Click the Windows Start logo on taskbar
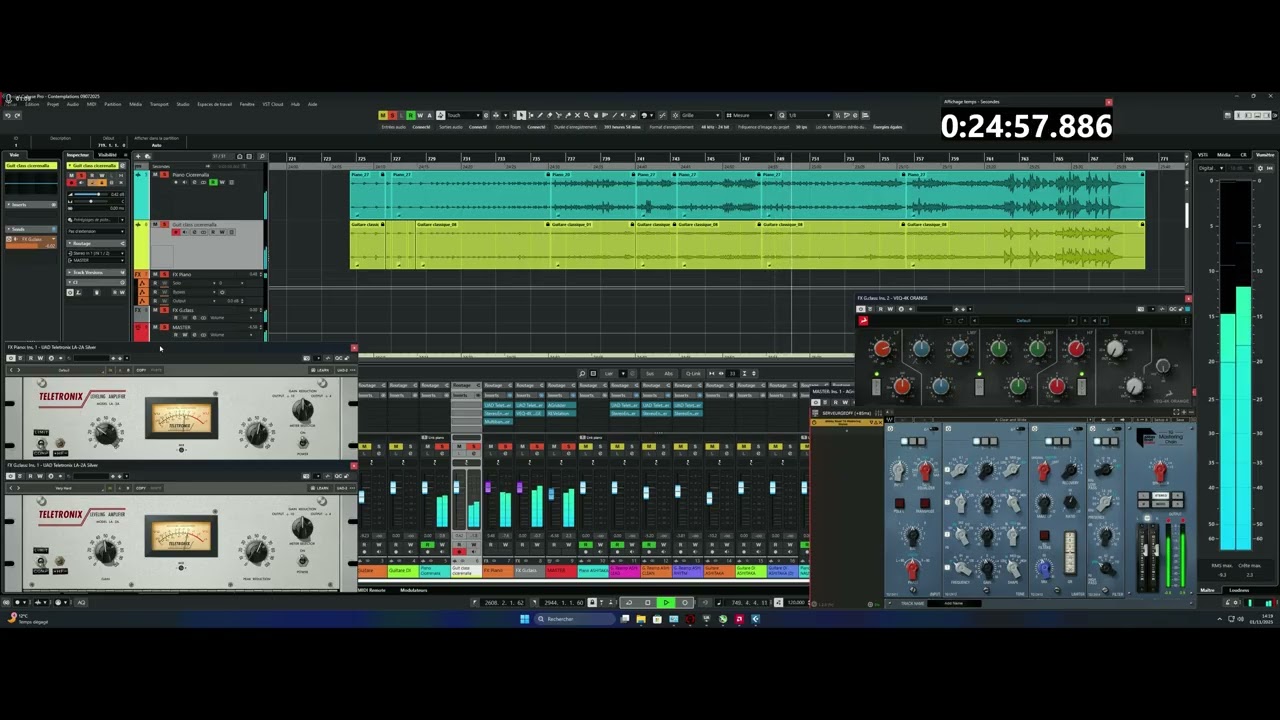The image size is (1280, 720). 524,619
